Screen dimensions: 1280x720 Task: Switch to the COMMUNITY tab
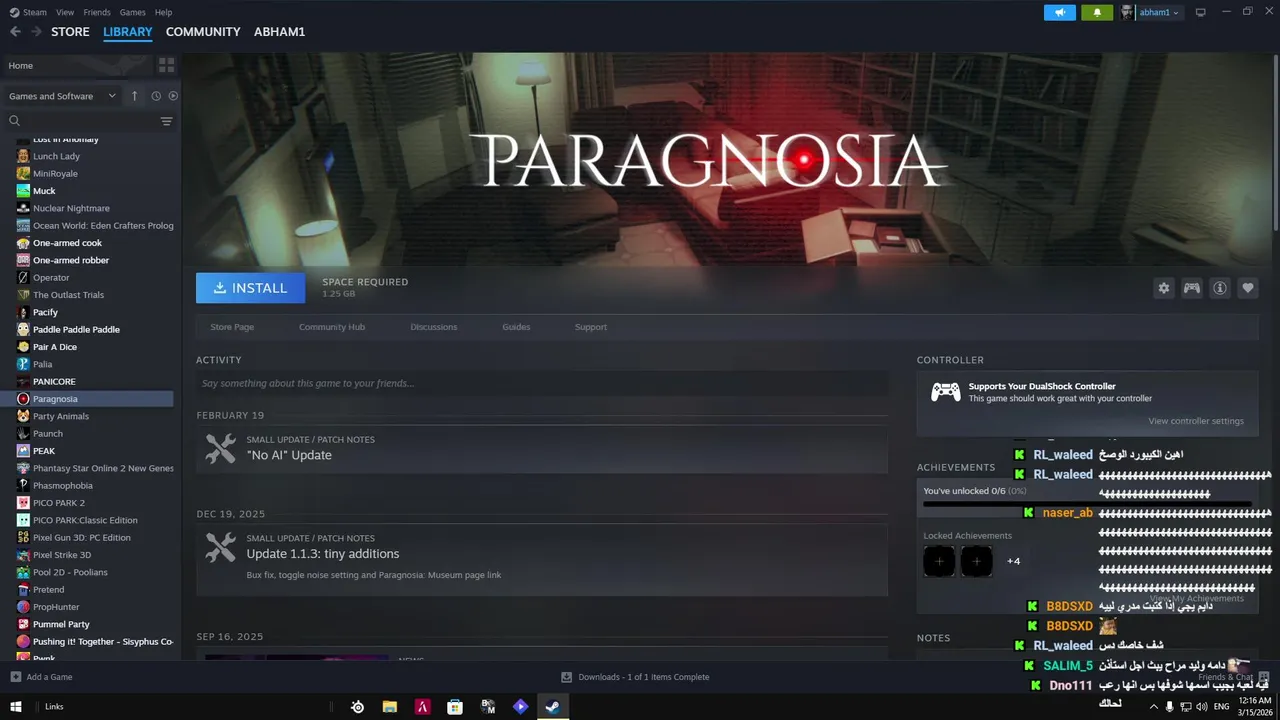click(203, 32)
